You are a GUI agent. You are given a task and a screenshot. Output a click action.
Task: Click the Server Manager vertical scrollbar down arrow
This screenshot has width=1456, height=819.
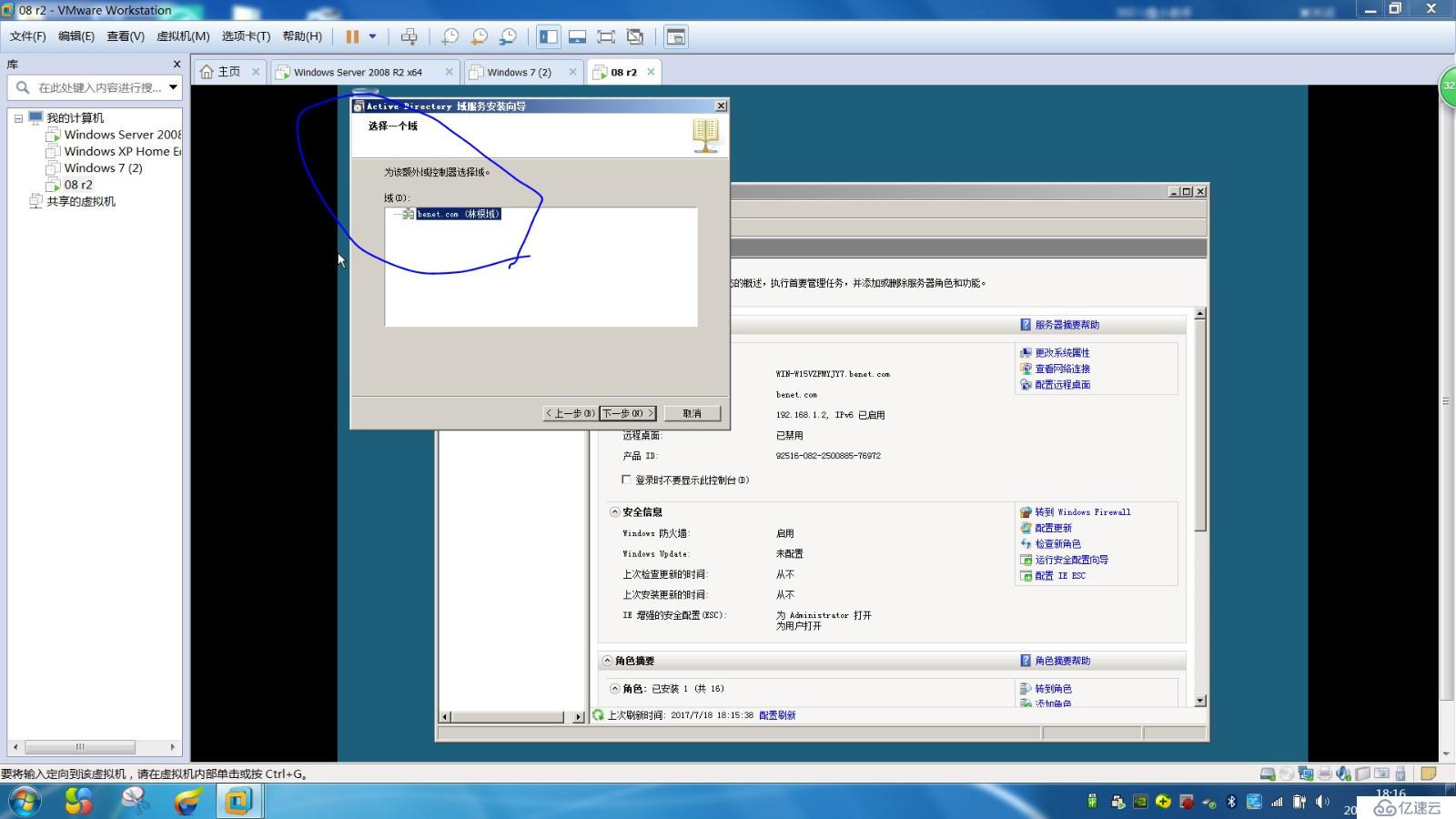tap(1200, 701)
